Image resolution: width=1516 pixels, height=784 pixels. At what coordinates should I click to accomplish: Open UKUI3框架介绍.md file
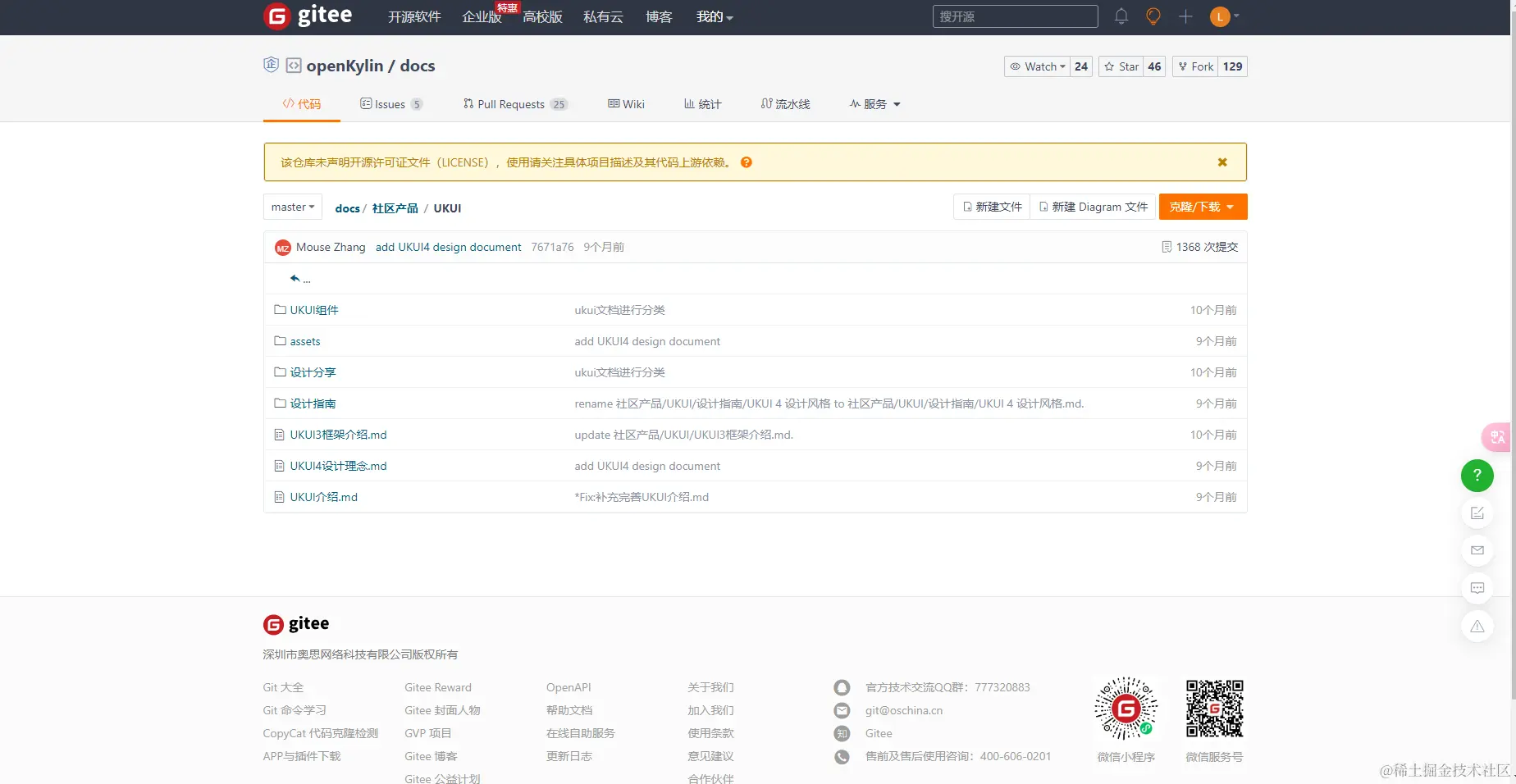338,435
